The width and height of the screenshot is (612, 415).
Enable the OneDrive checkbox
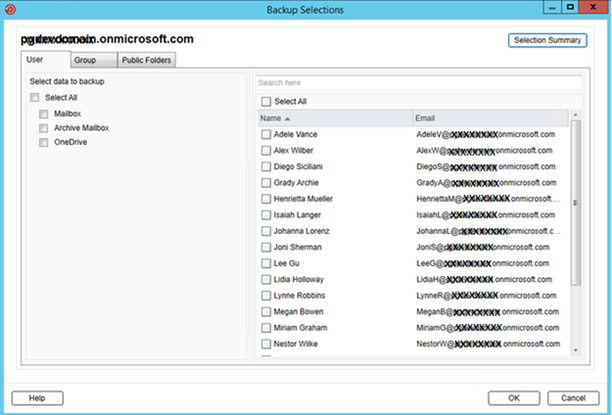(x=43, y=142)
